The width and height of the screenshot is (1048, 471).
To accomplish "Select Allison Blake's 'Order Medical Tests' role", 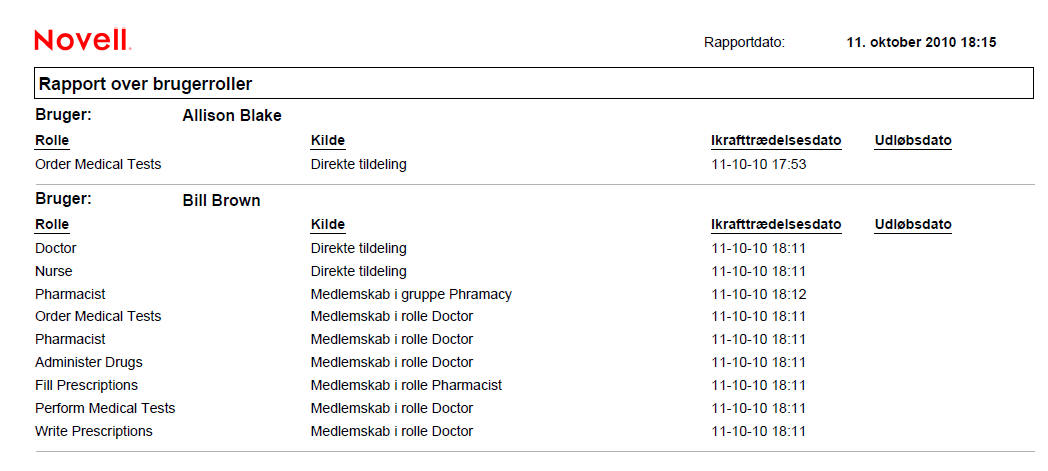I will click(98, 164).
